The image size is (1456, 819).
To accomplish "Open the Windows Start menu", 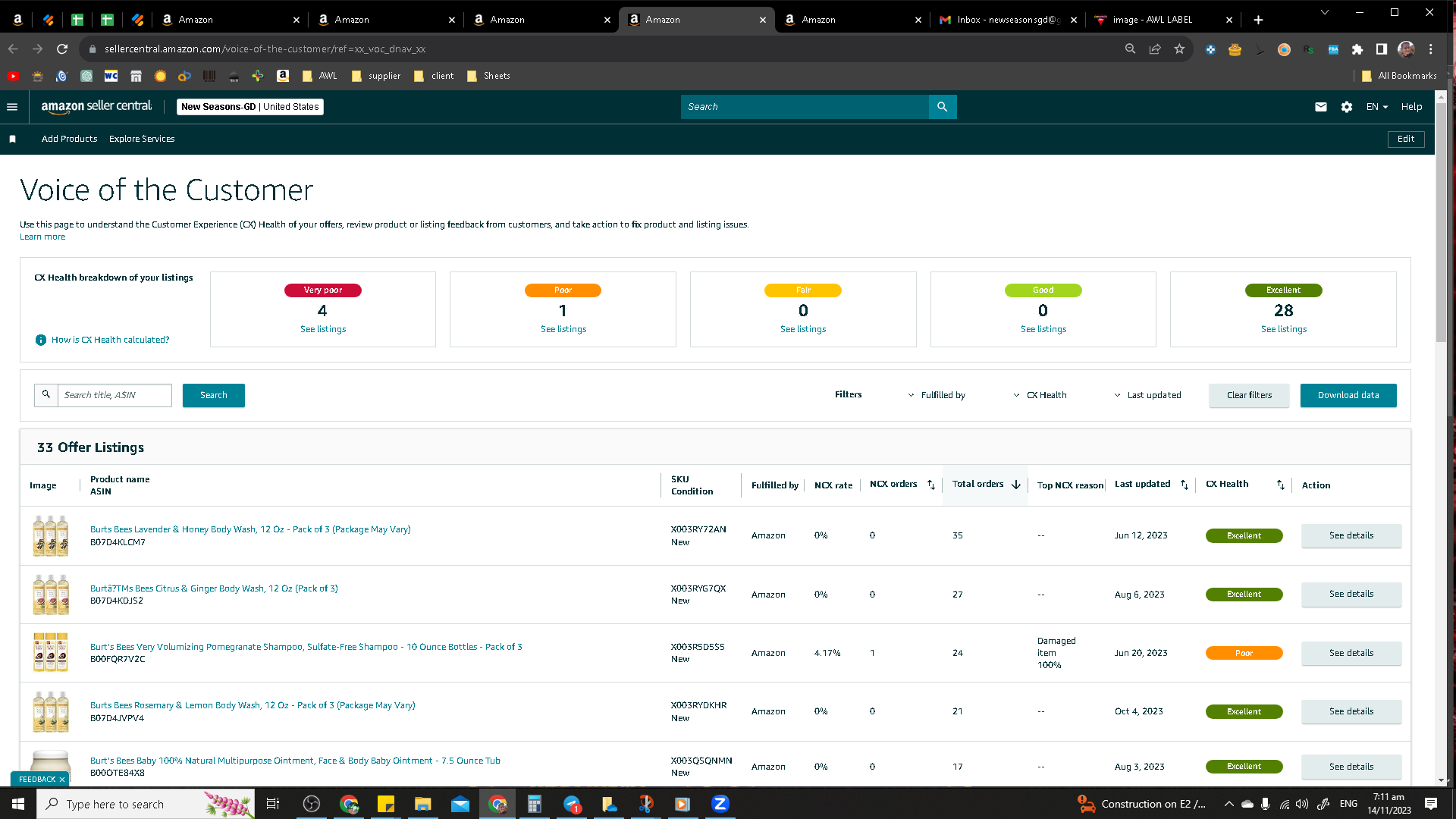I will coord(18,804).
